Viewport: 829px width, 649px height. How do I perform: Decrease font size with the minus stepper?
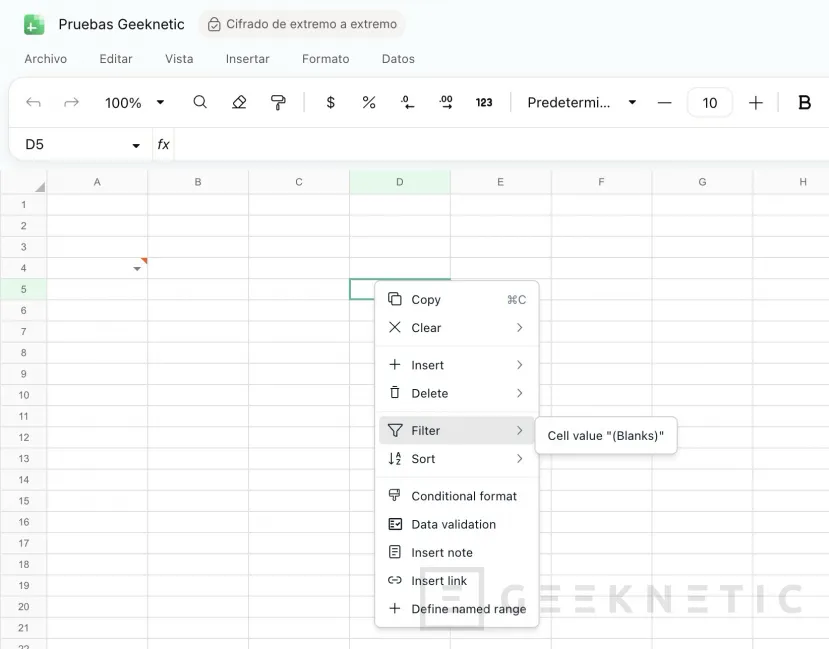coord(665,102)
